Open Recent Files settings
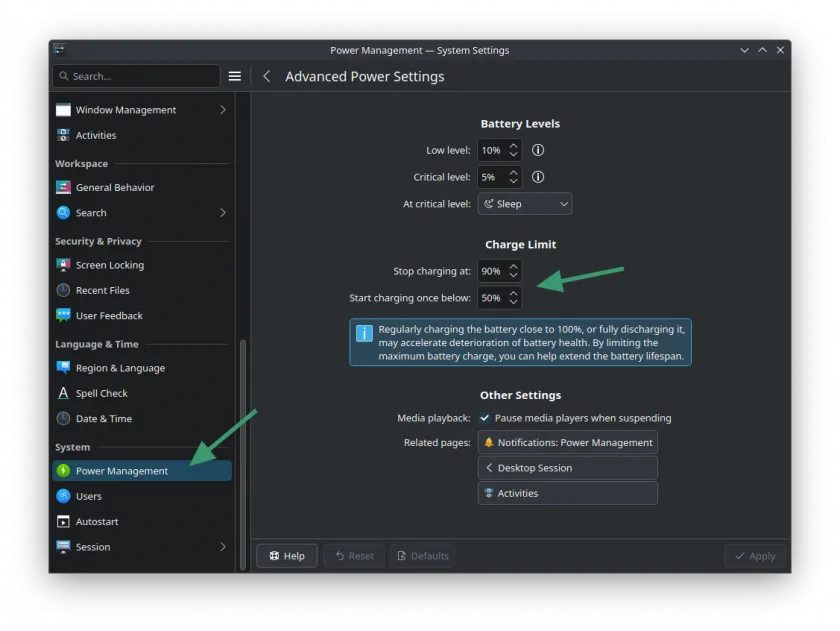840x631 pixels. [142, 290]
